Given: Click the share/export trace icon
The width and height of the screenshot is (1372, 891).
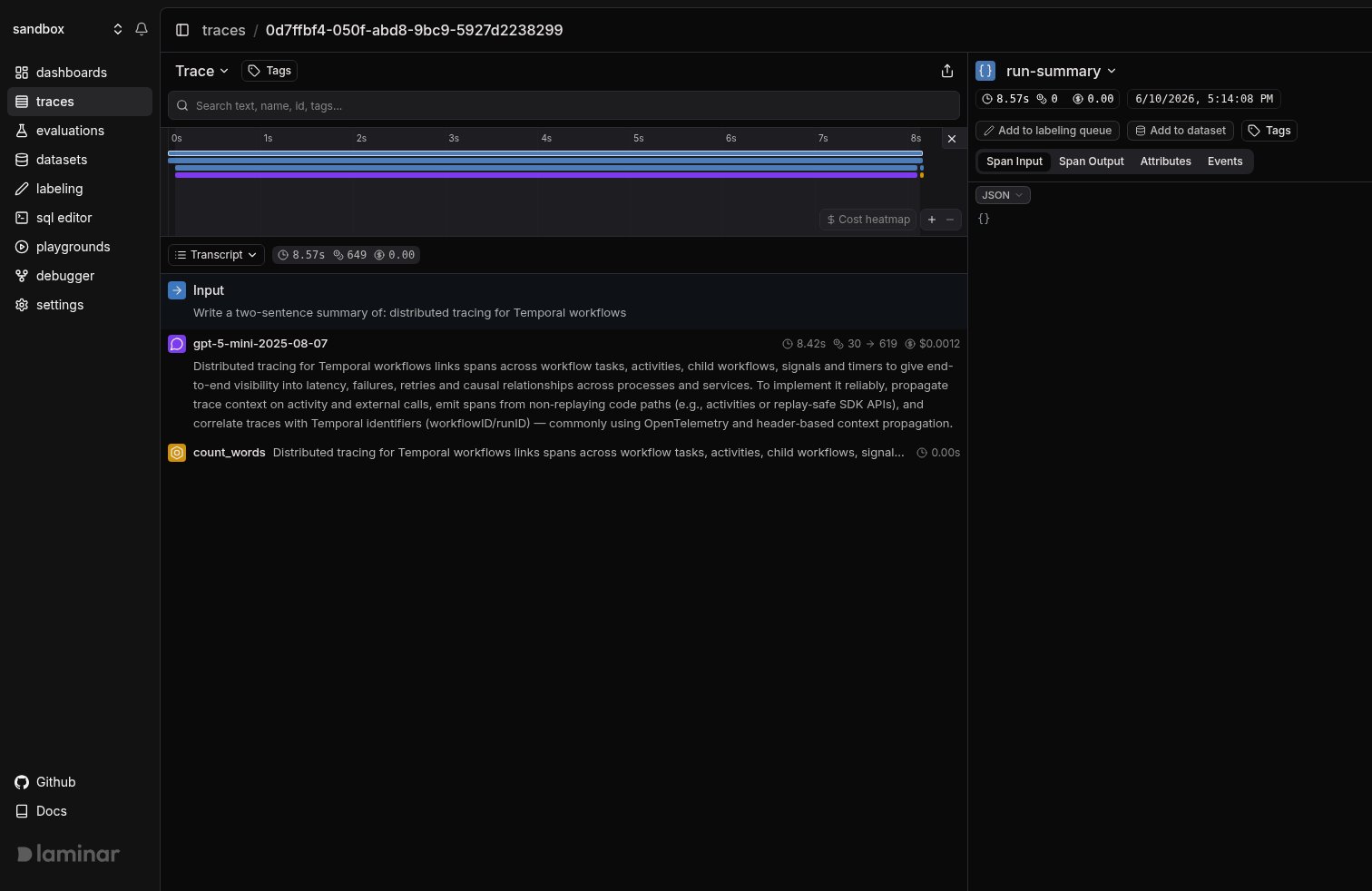Looking at the screenshot, I should [946, 71].
